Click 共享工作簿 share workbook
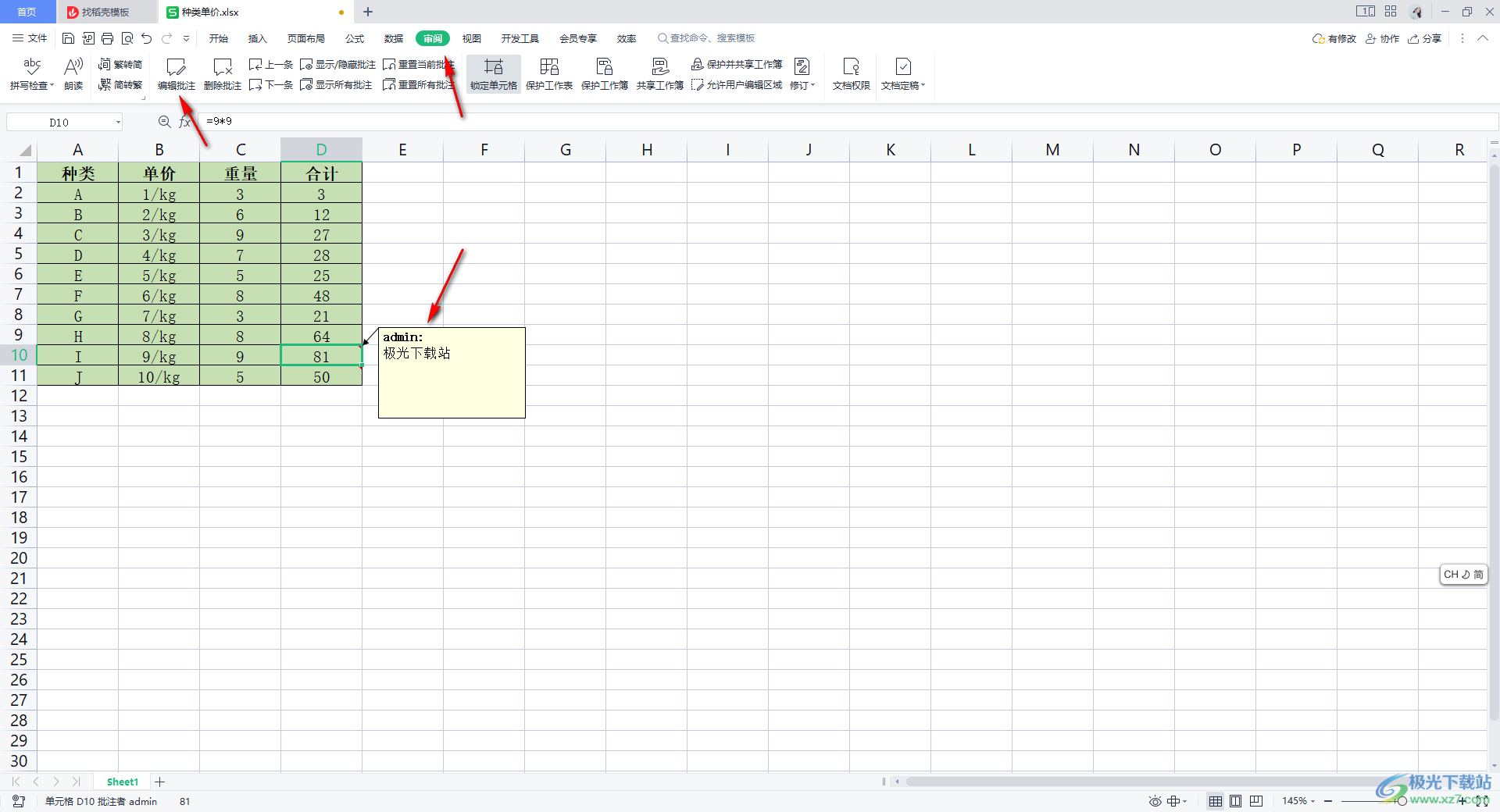 (660, 74)
